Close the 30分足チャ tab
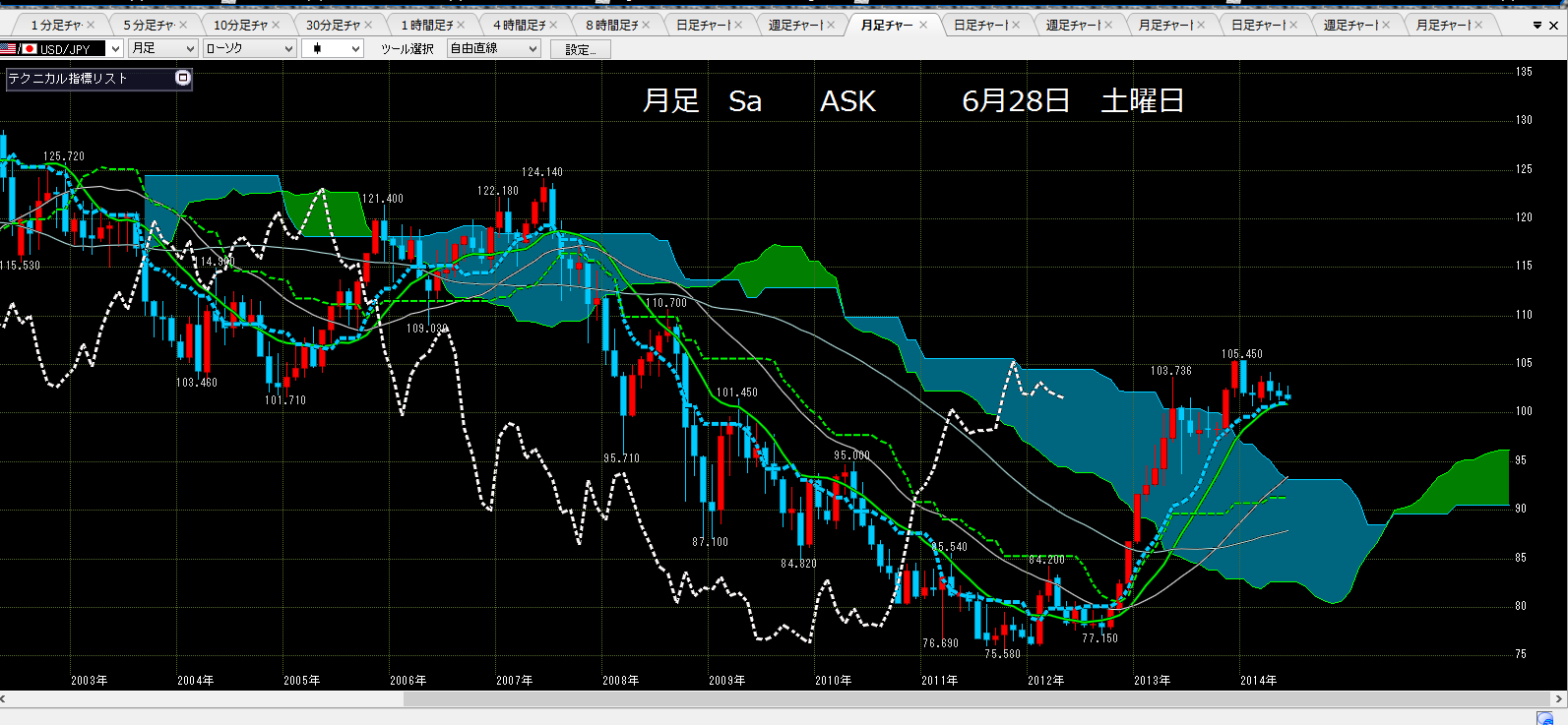1568x725 pixels. (x=368, y=25)
